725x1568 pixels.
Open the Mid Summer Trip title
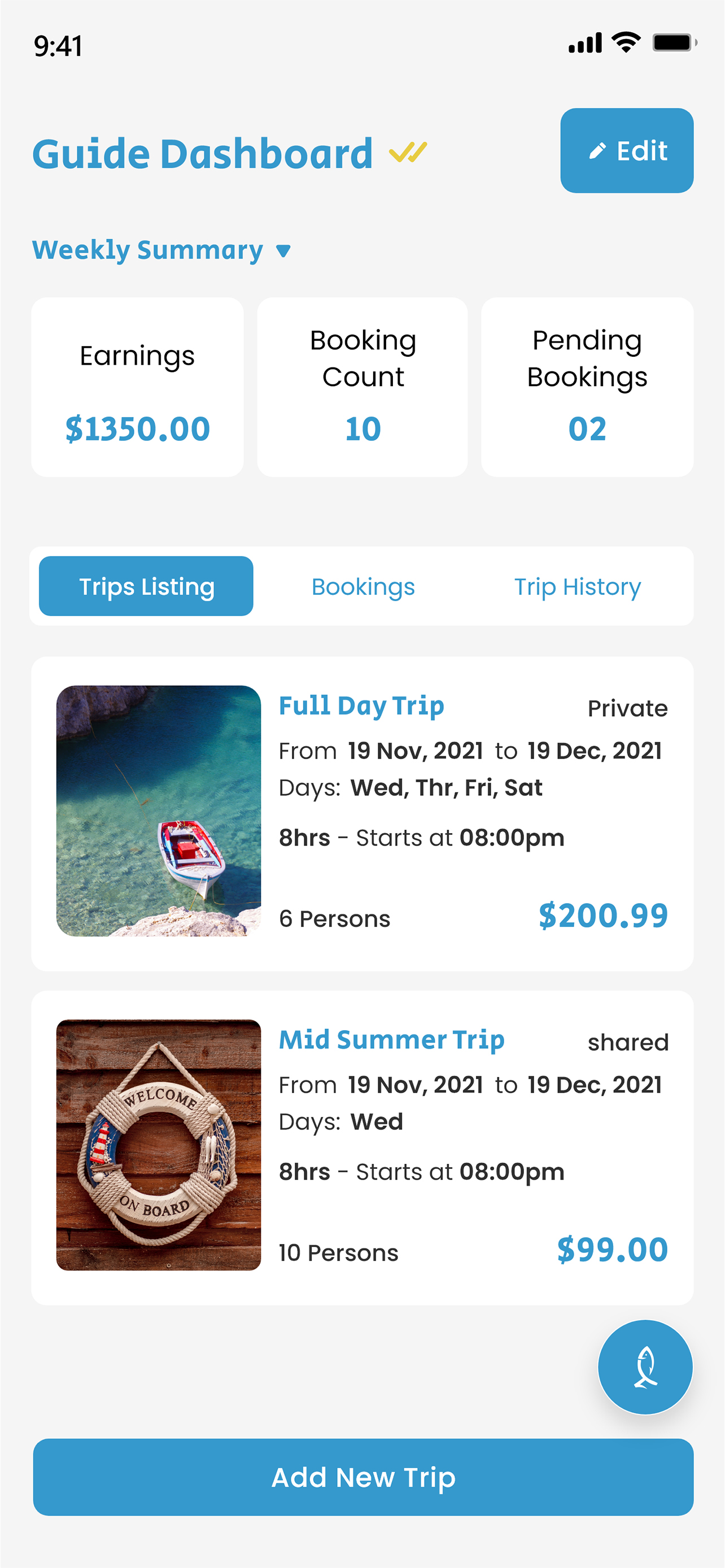[x=391, y=1040]
